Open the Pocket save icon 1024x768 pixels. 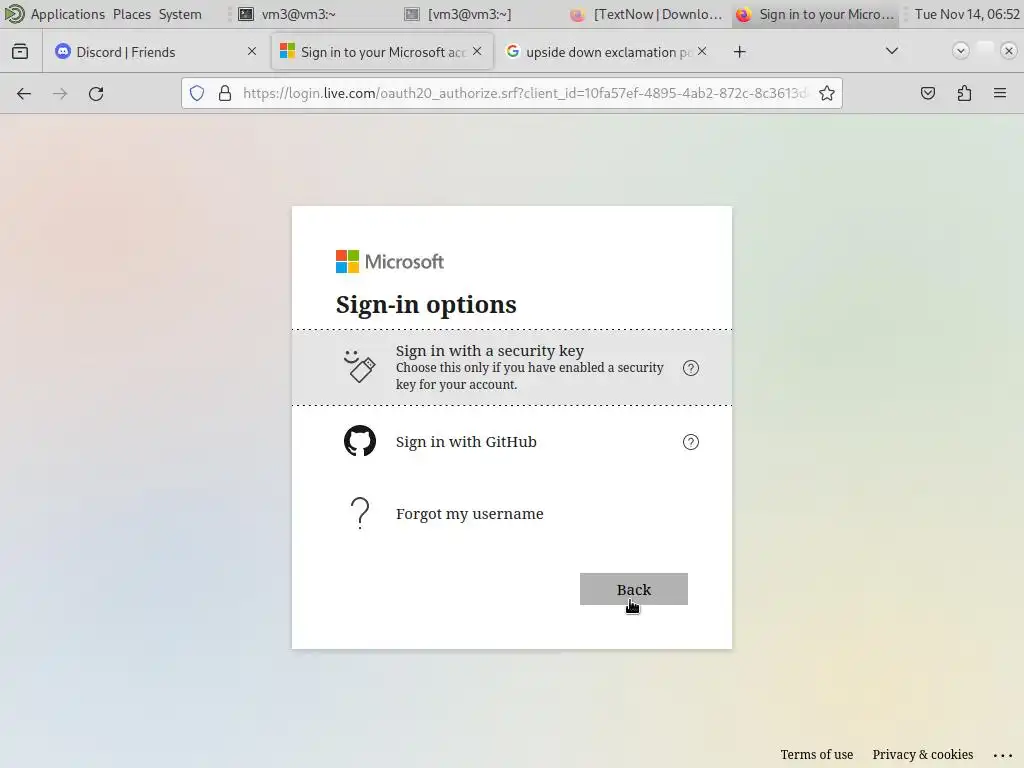(927, 93)
